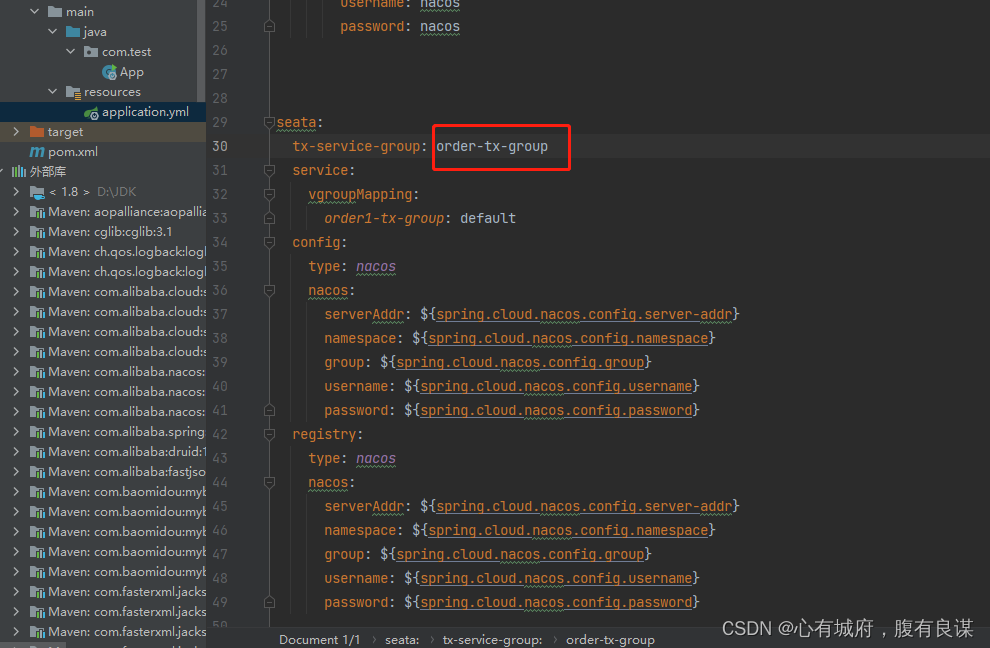Select the main folder icon
This screenshot has height=648, width=990.
55,11
